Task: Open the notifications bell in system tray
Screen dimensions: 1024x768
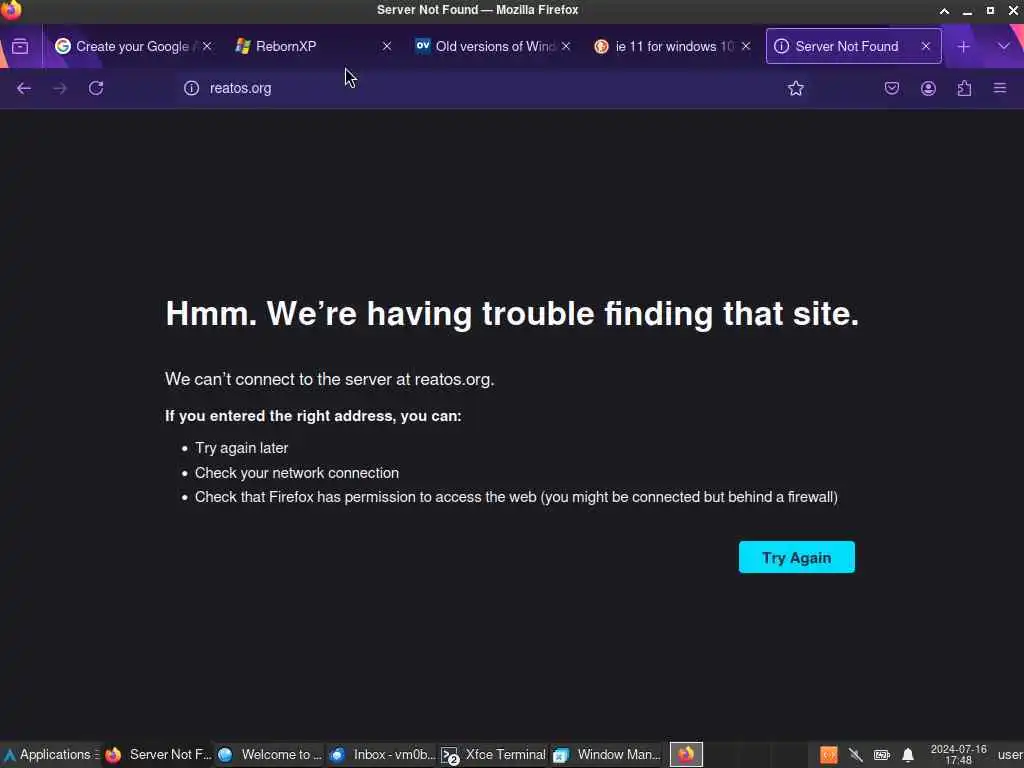Action: (x=908, y=755)
